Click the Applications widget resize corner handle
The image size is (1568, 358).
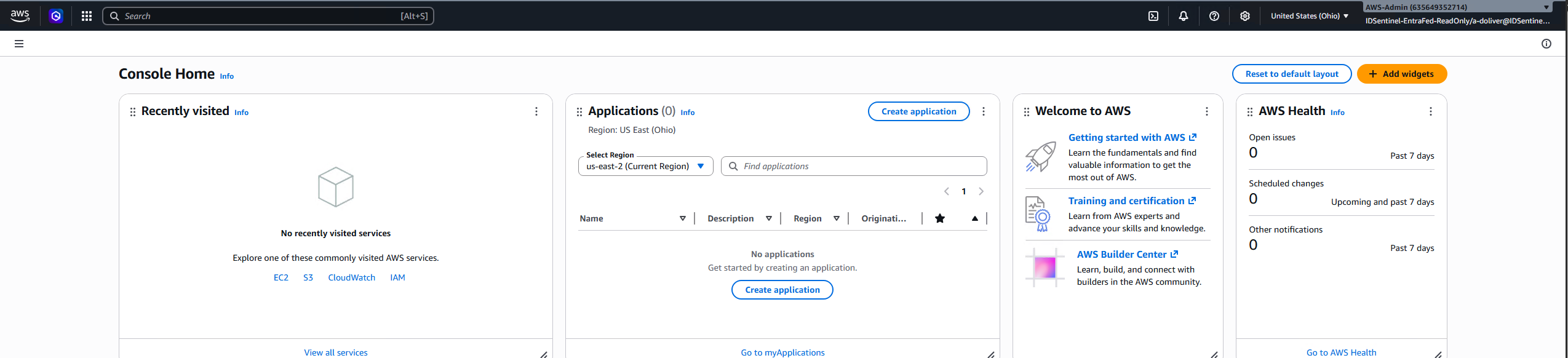[991, 354]
